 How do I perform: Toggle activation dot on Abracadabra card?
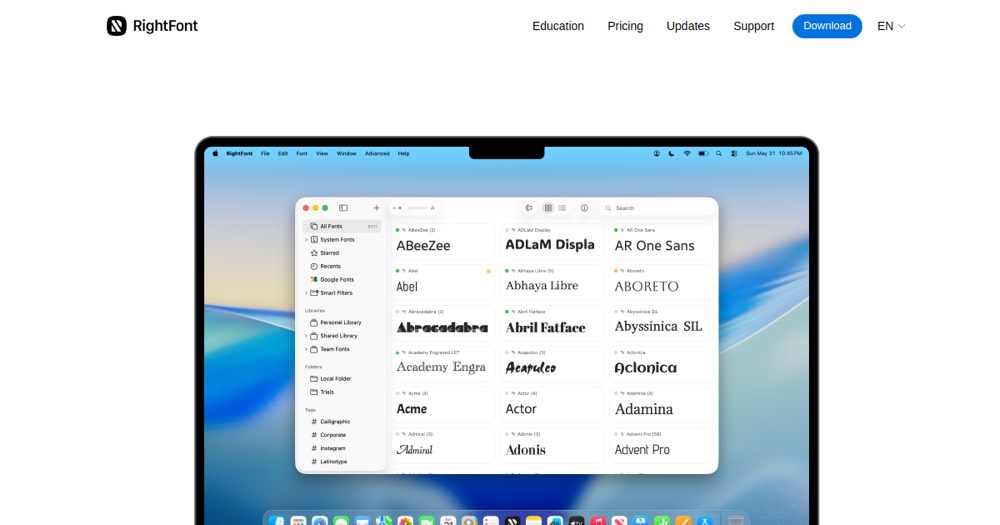click(x=397, y=312)
